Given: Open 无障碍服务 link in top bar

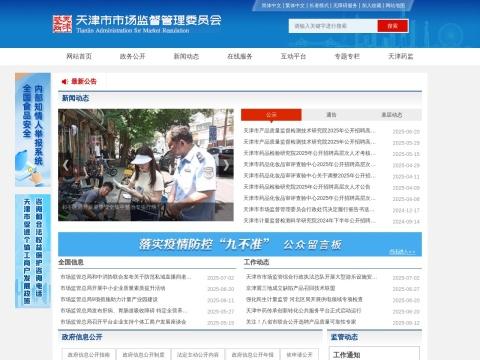Looking at the screenshot, I should tap(345, 5).
